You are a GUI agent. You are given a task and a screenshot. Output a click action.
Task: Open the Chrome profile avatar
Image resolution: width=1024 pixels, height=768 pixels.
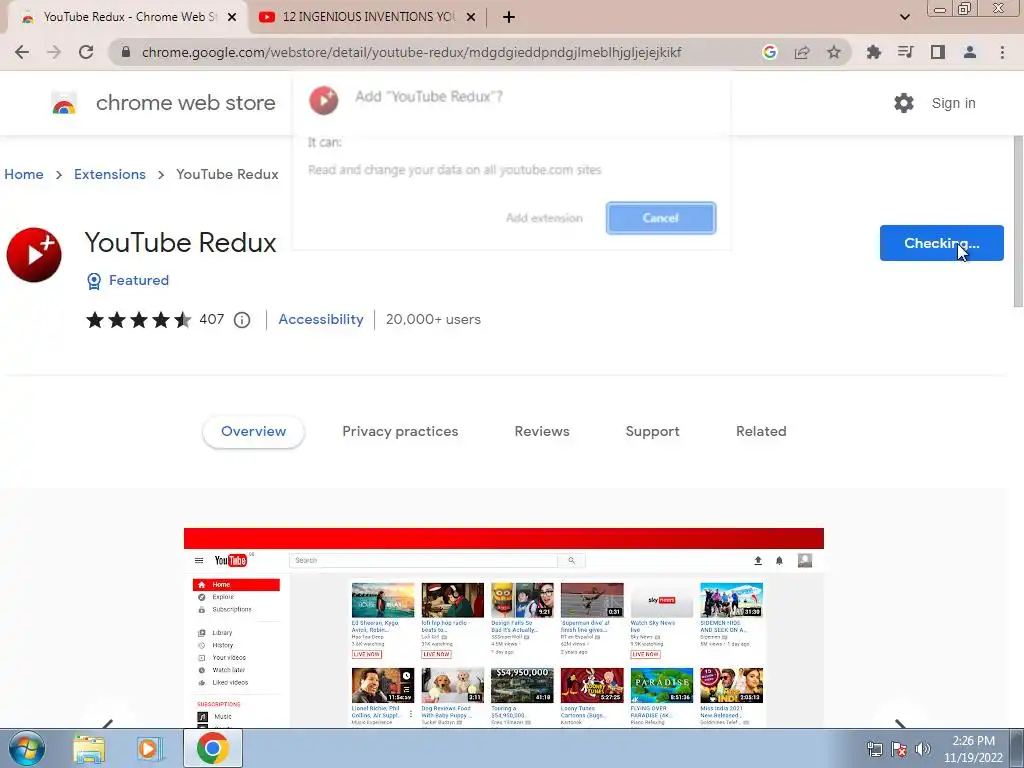(x=970, y=52)
